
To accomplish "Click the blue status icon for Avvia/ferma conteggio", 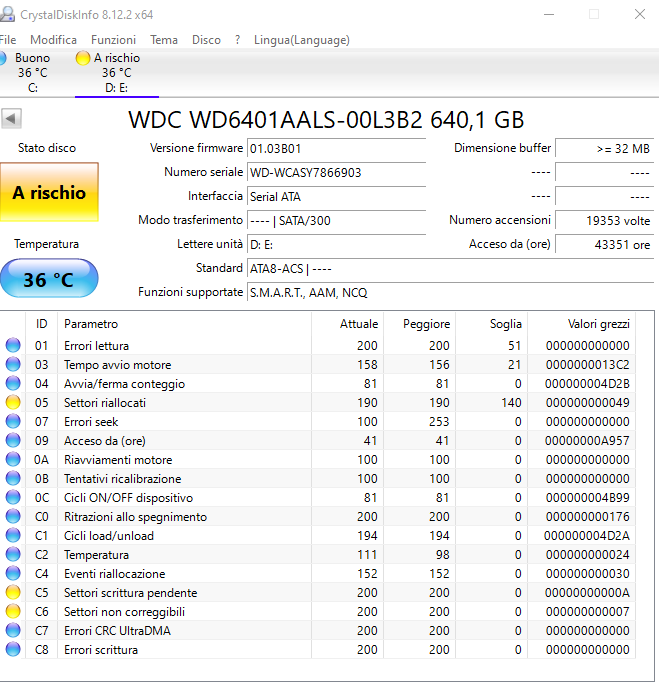I will coord(13,383).
